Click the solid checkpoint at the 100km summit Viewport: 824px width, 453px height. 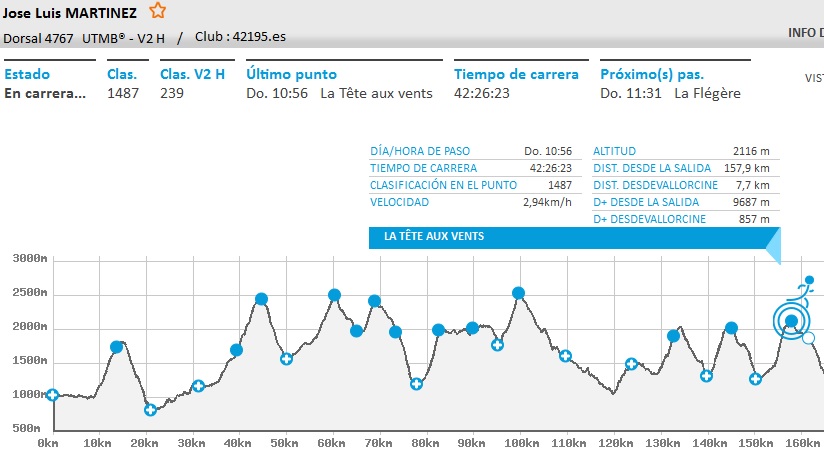518,293
